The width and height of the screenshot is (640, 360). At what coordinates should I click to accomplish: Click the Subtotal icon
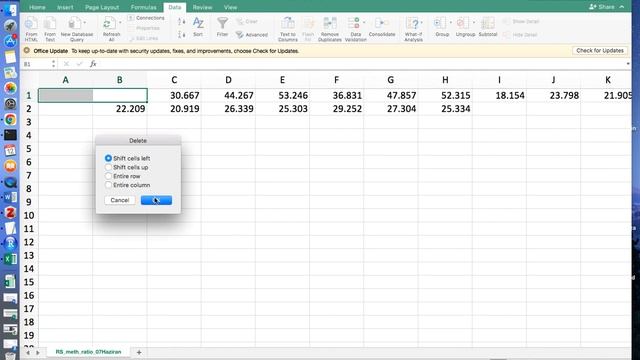click(488, 24)
